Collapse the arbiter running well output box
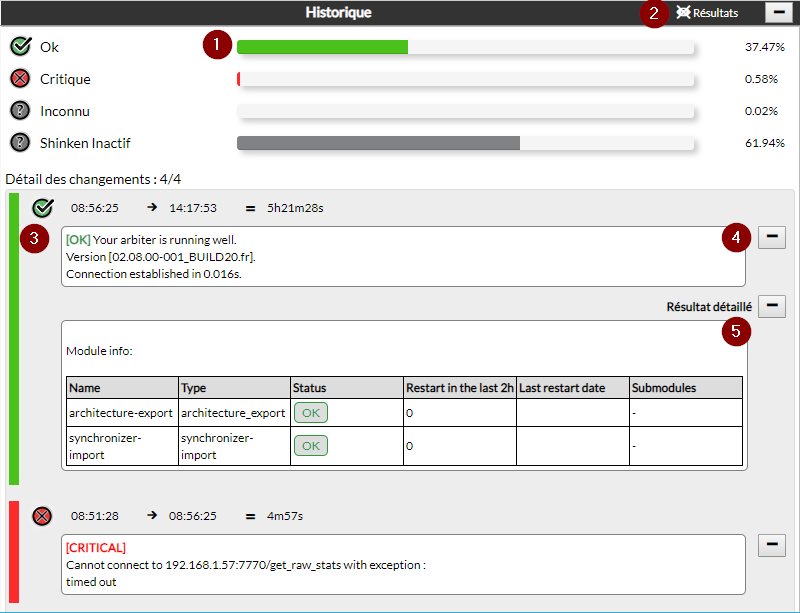Image resolution: width=800 pixels, height=613 pixels. point(772,237)
